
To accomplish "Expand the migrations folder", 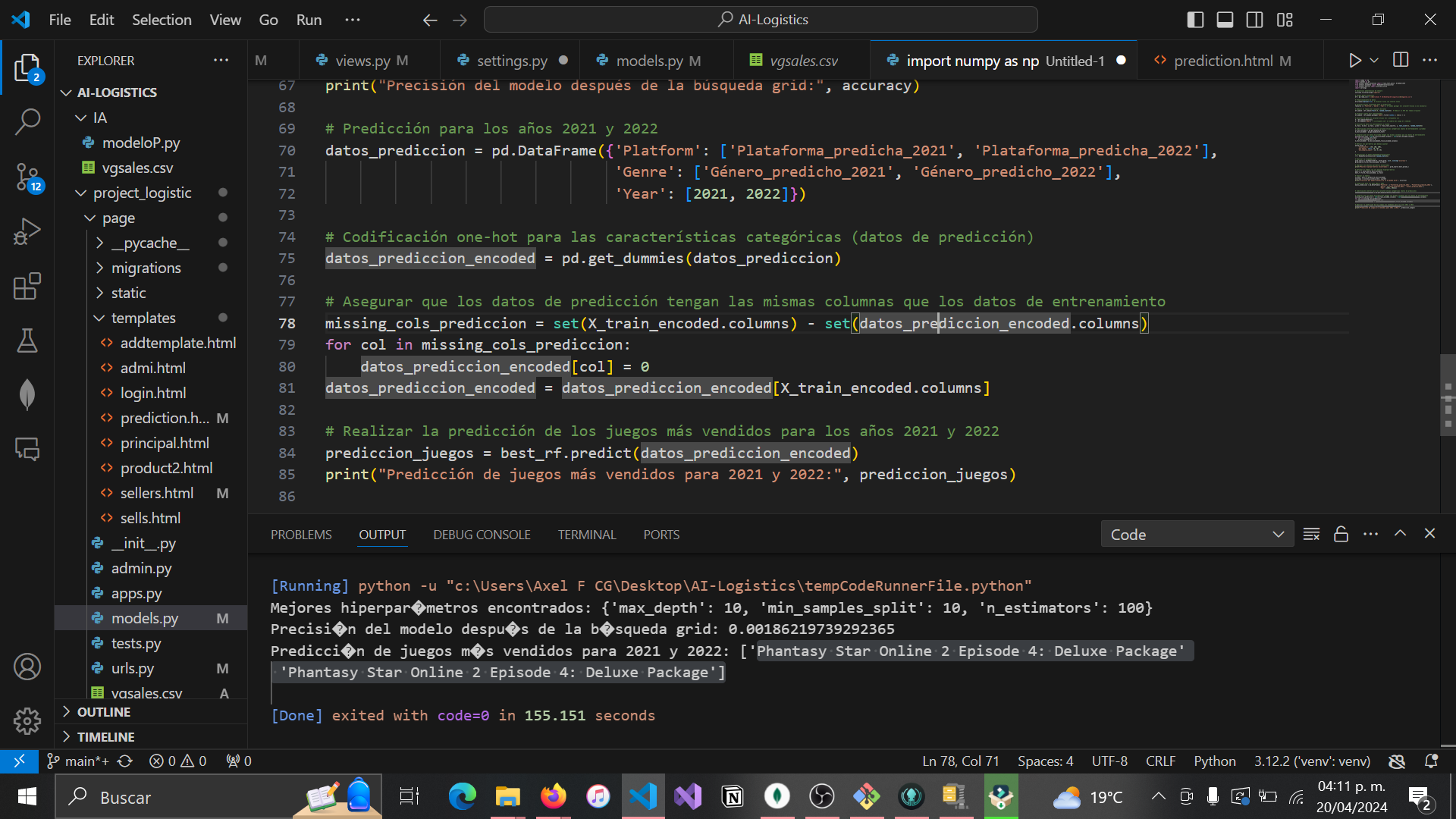I will (146, 268).
